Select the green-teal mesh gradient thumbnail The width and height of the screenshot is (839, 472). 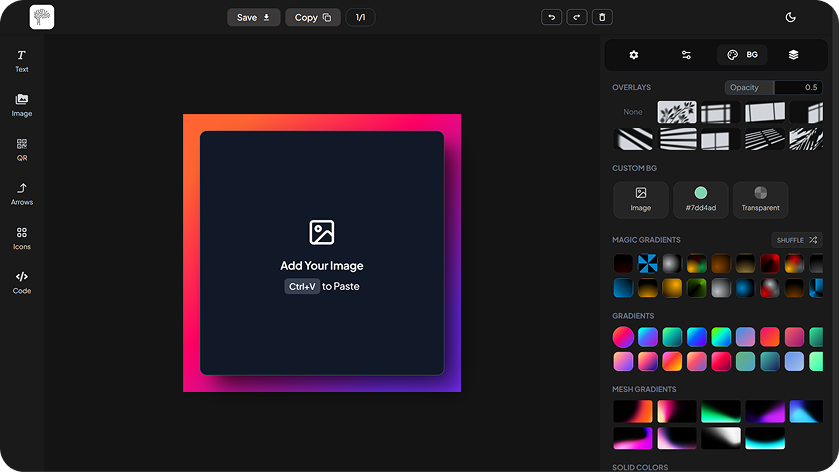(721, 411)
